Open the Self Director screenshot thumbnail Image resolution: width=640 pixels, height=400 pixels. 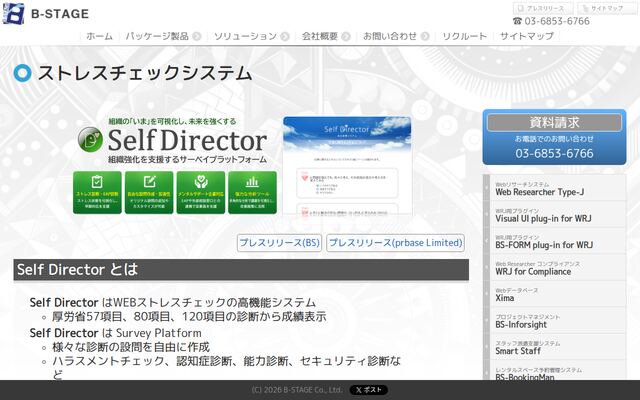[347, 165]
